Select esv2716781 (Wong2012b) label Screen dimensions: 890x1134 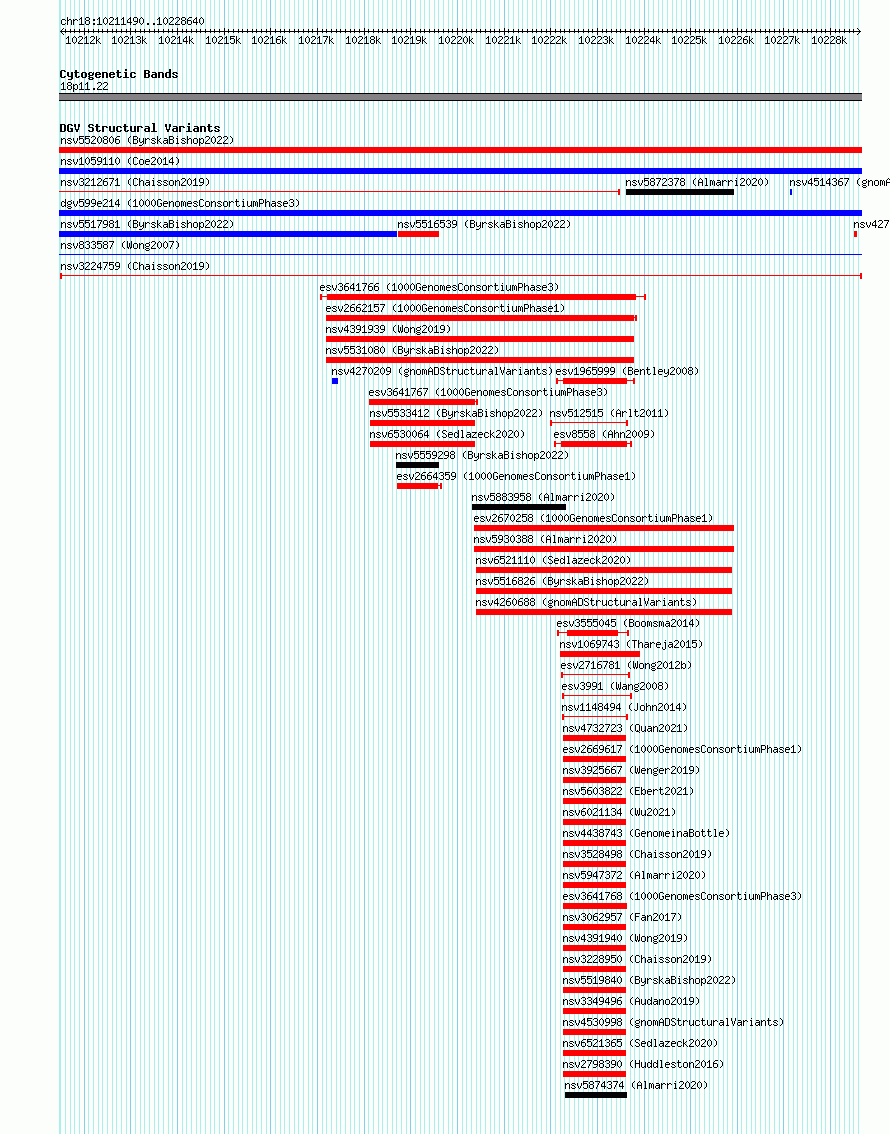coord(626,665)
